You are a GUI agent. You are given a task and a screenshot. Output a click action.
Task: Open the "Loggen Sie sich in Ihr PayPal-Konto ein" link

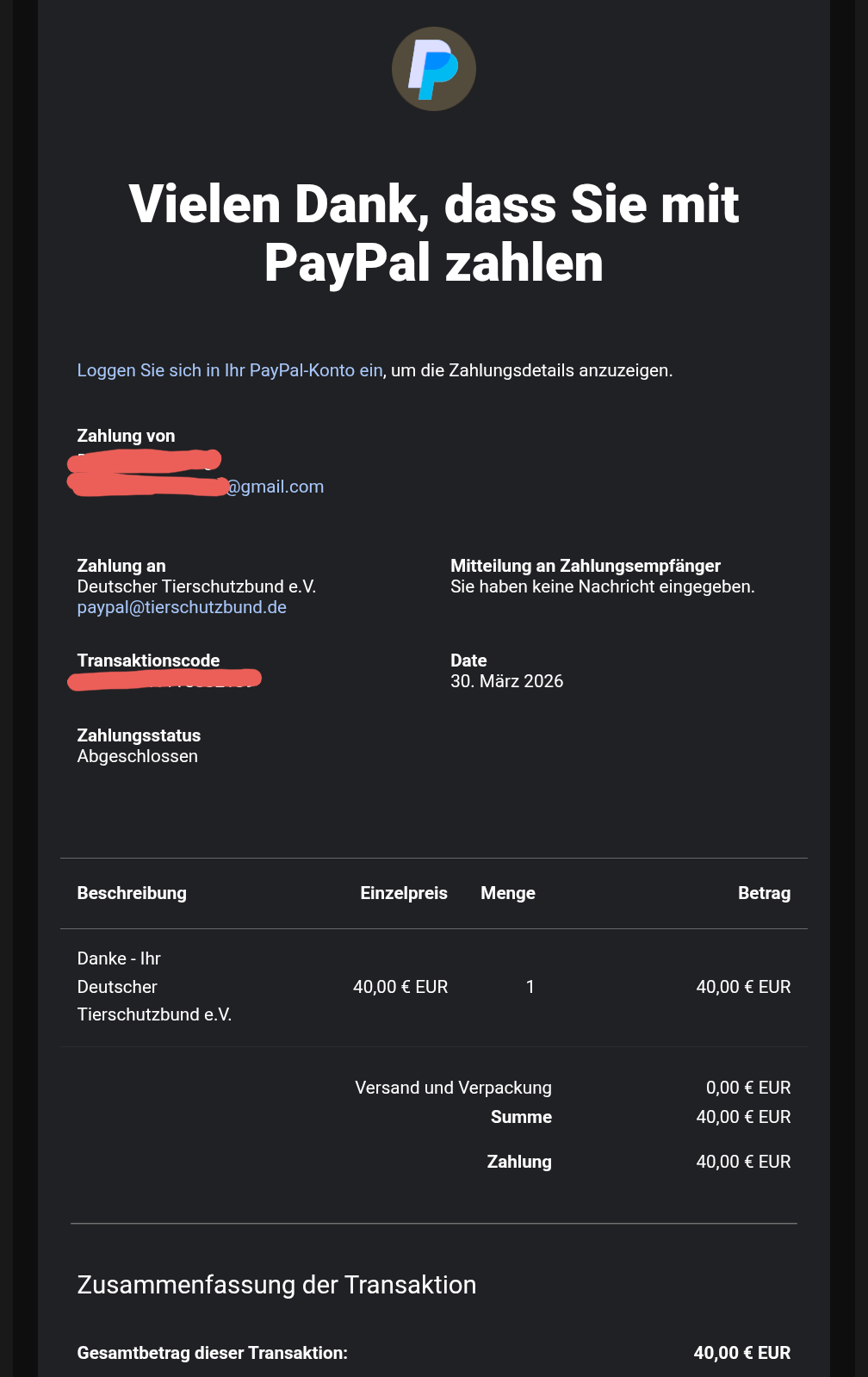230,370
